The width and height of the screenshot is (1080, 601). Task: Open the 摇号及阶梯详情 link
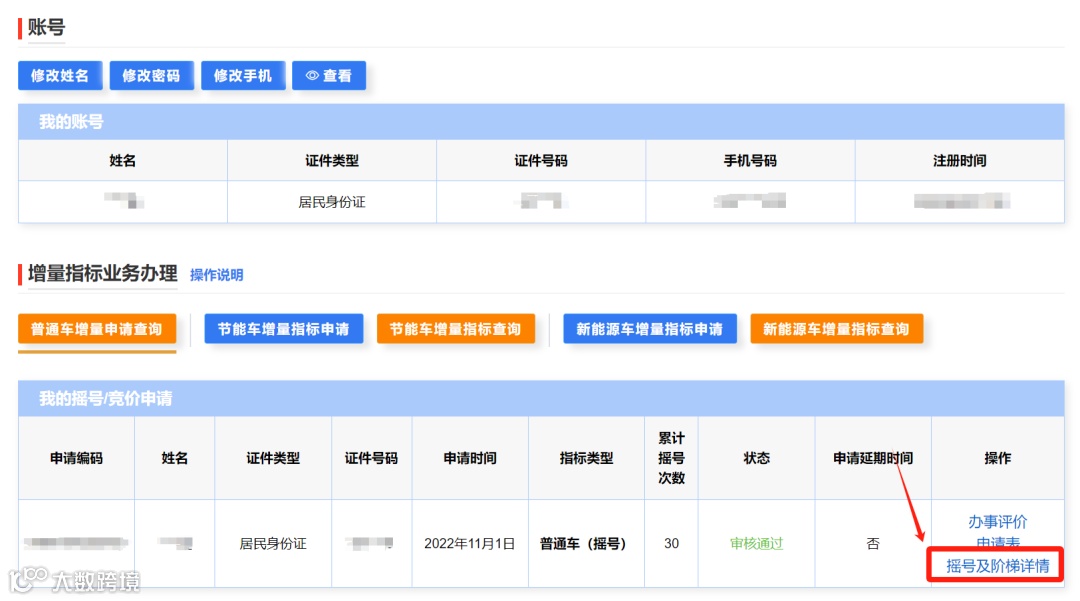pyautogui.click(x=997, y=566)
